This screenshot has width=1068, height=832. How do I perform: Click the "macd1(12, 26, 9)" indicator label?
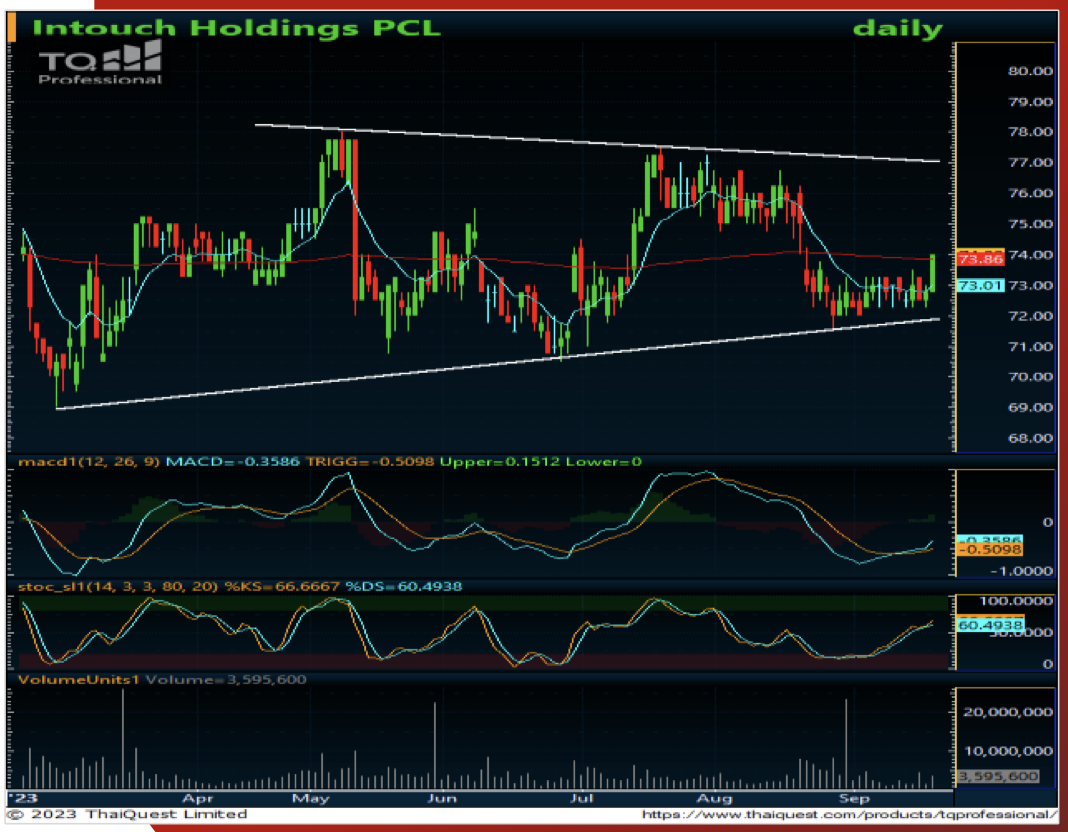(89, 462)
